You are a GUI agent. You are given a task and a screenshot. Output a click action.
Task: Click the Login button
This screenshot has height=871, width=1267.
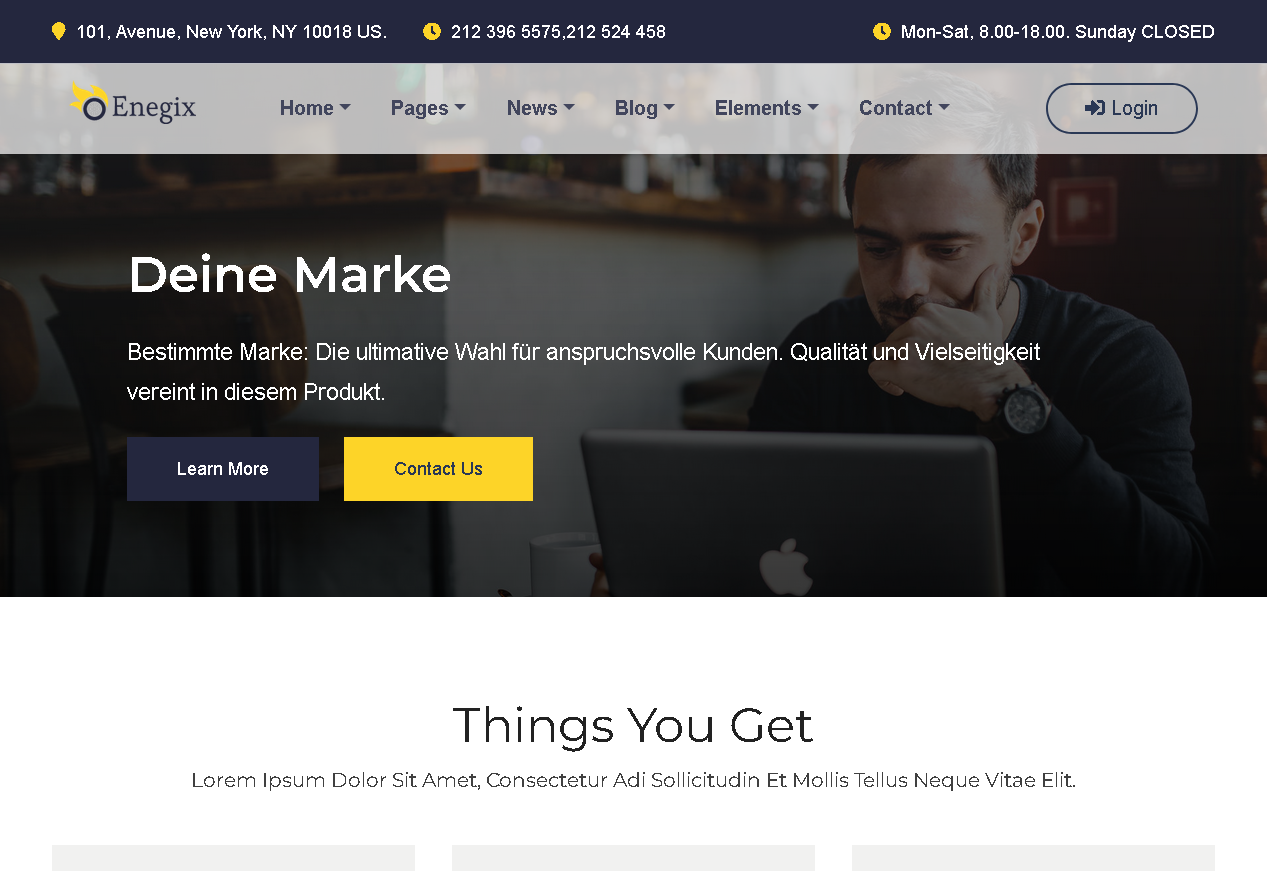(1122, 108)
